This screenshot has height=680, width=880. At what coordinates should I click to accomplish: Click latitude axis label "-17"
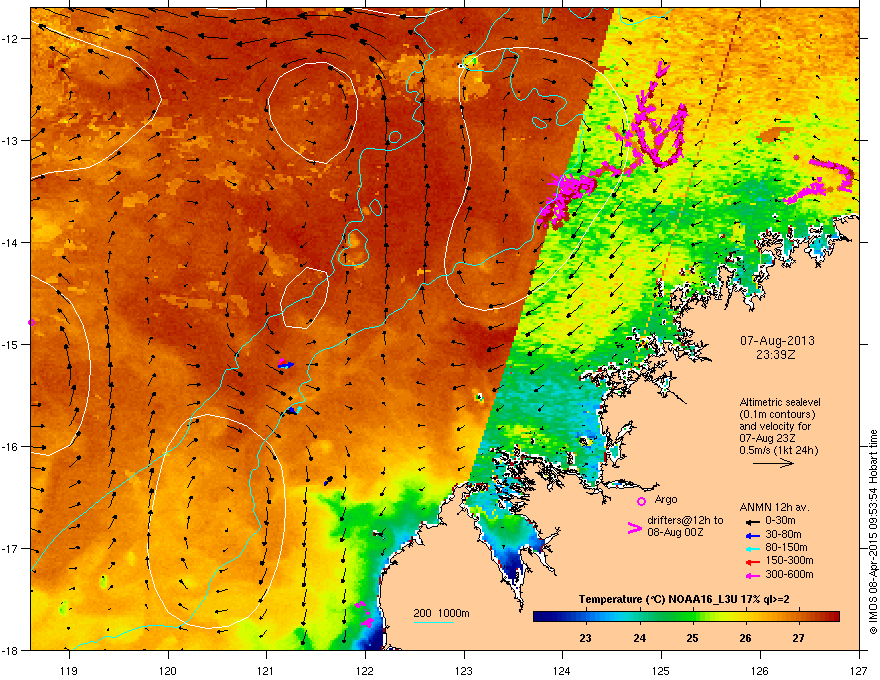coord(10,549)
